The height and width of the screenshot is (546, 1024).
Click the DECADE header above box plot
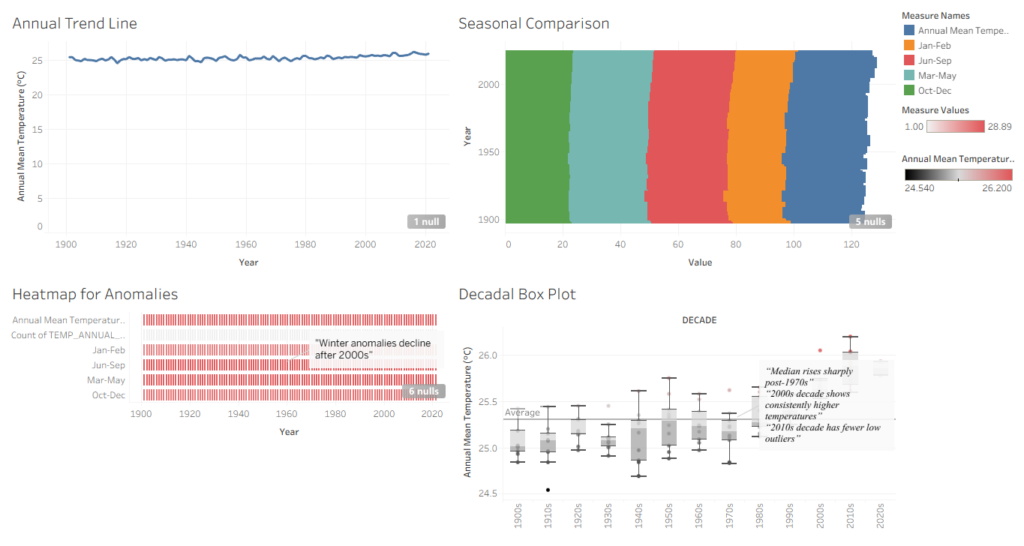pos(699,320)
